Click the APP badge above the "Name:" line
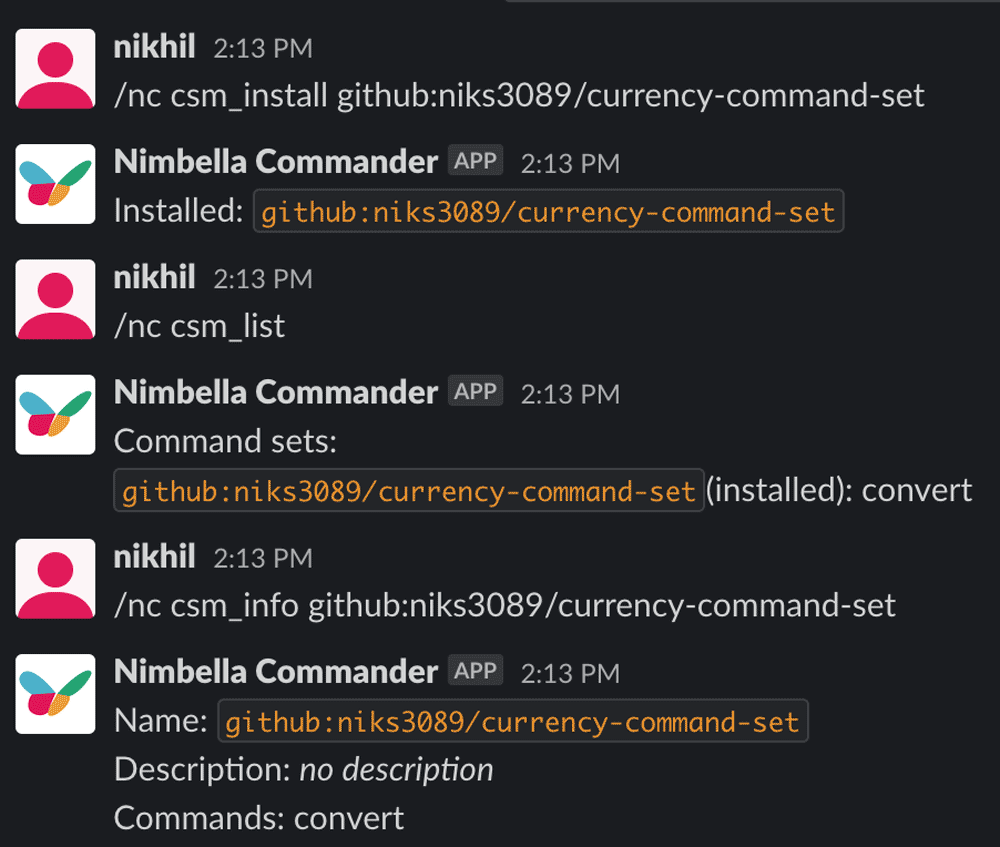Viewport: 1000px width, 847px height. click(475, 671)
